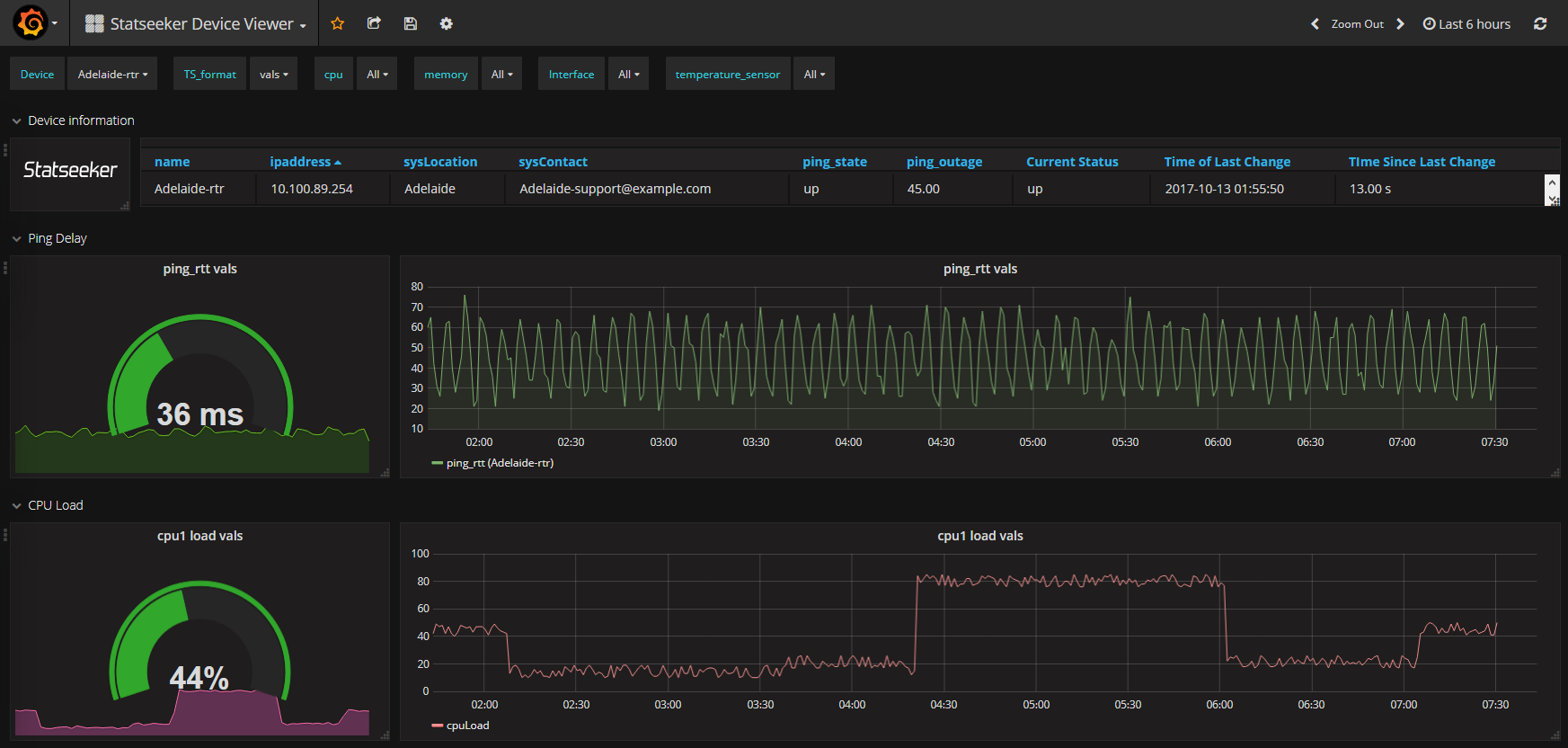Collapse the Ping Delay row
The image size is (1568, 748).
49,238
